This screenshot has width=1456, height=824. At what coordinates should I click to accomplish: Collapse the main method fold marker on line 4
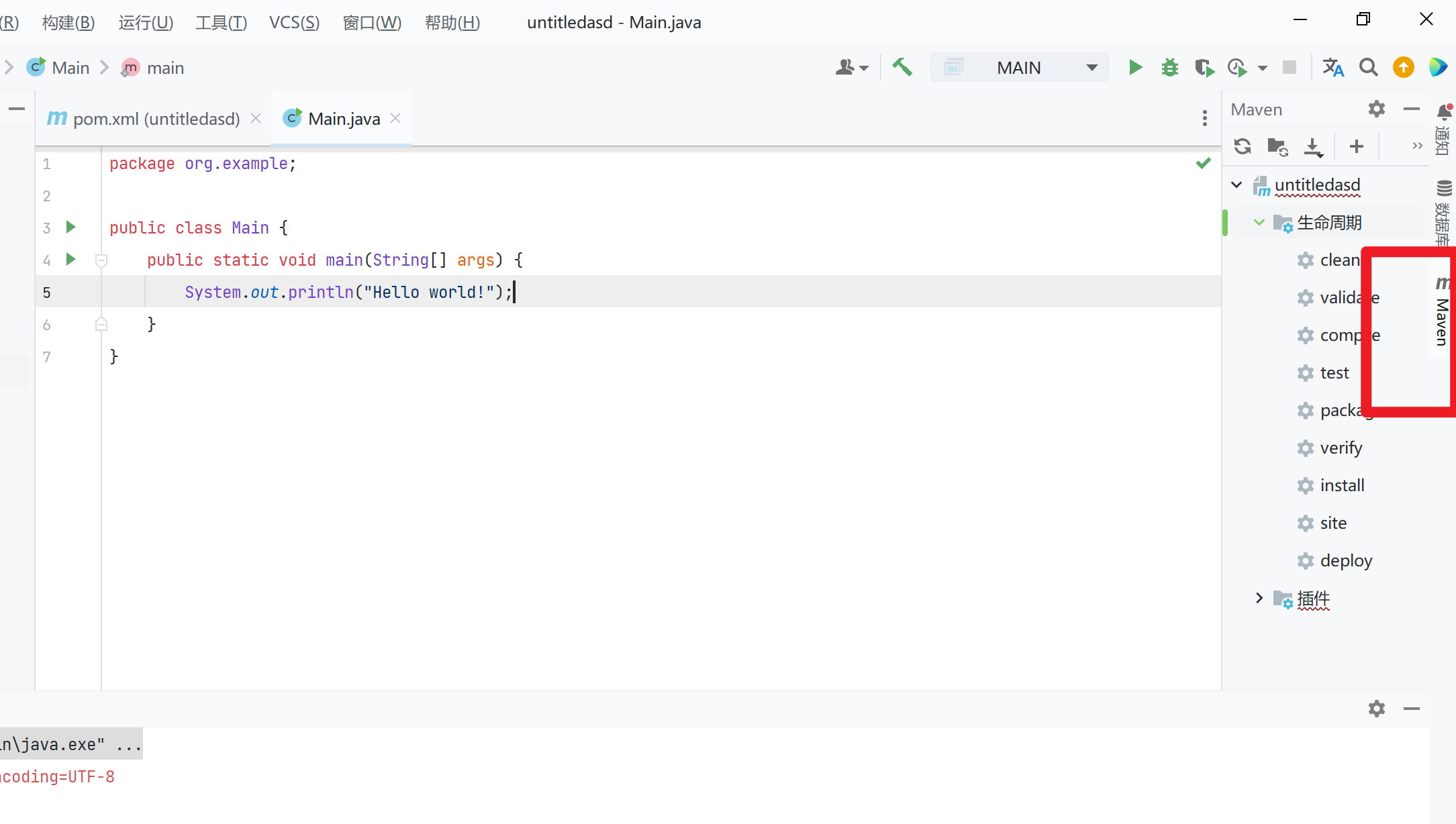[101, 260]
